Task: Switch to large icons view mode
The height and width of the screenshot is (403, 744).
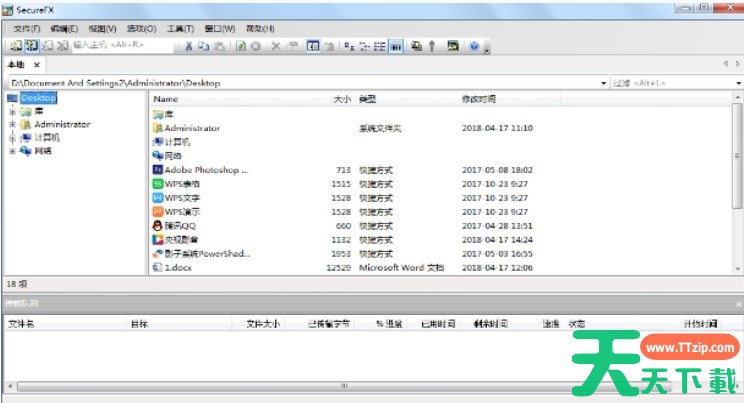Action: click(x=348, y=46)
